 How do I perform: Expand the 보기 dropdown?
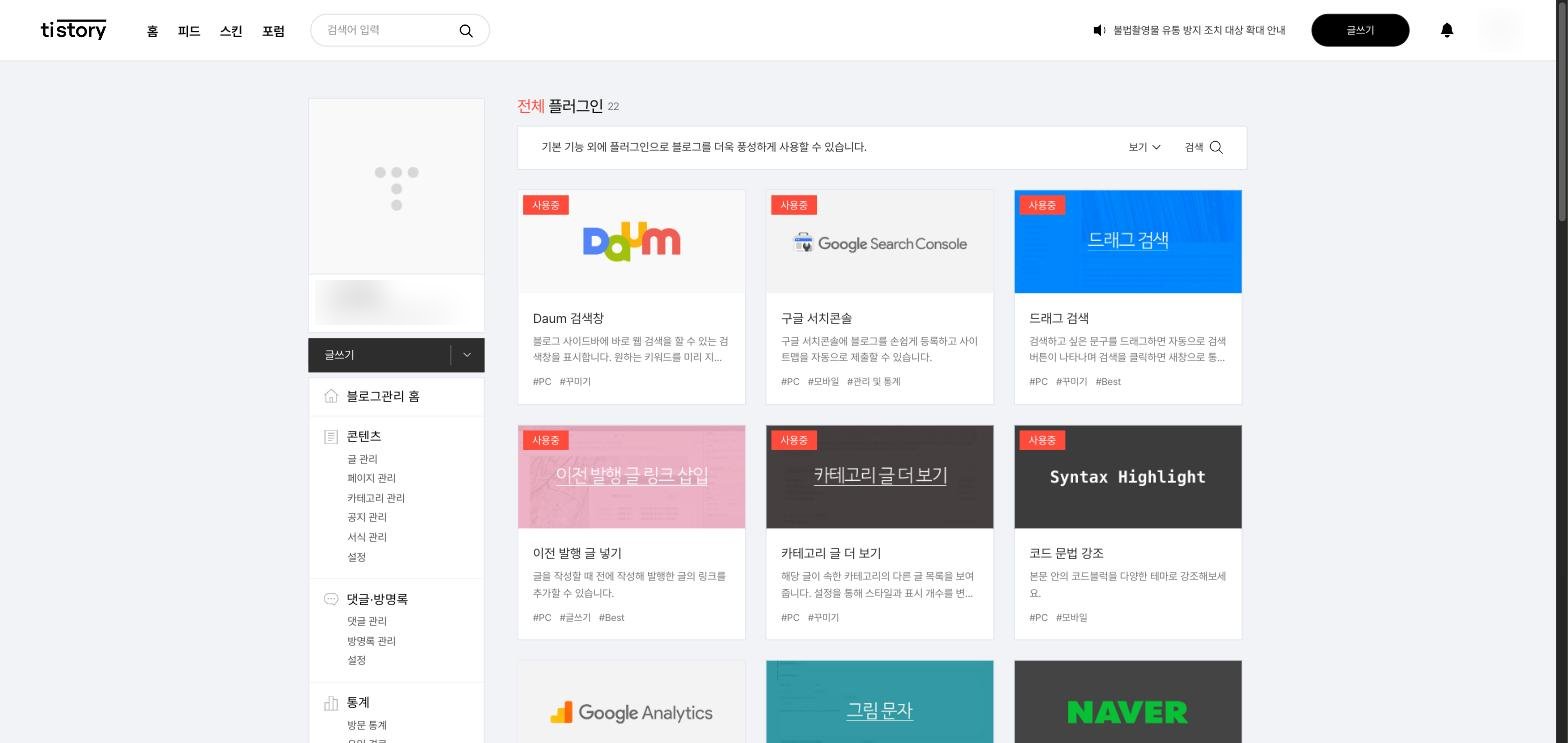click(1145, 147)
